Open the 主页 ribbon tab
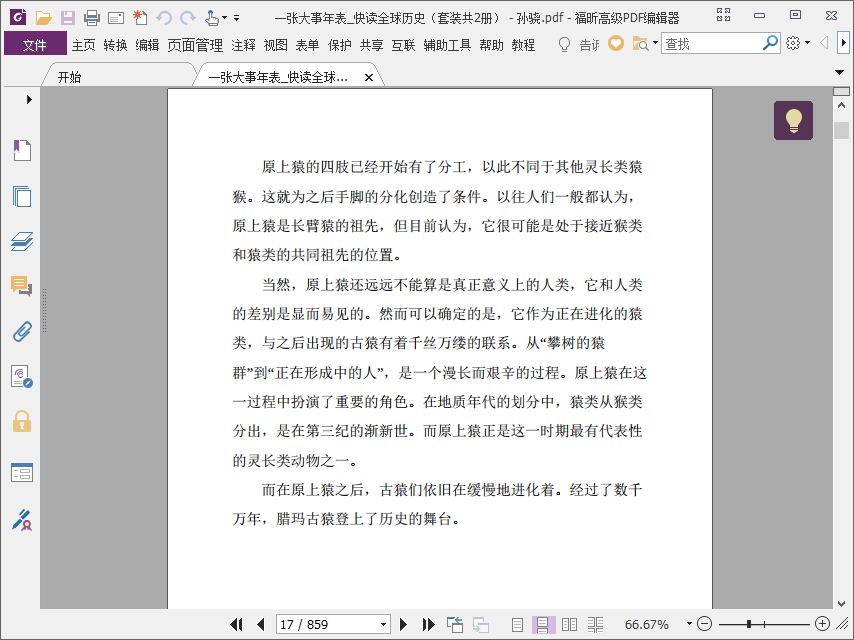The width and height of the screenshot is (854, 640). [83, 45]
